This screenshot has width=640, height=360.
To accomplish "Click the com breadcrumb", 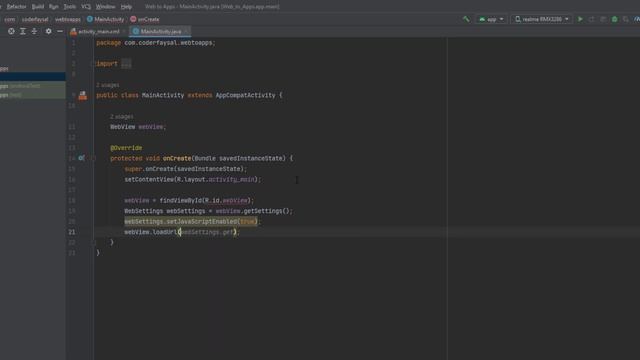I will pyautogui.click(x=10, y=19).
